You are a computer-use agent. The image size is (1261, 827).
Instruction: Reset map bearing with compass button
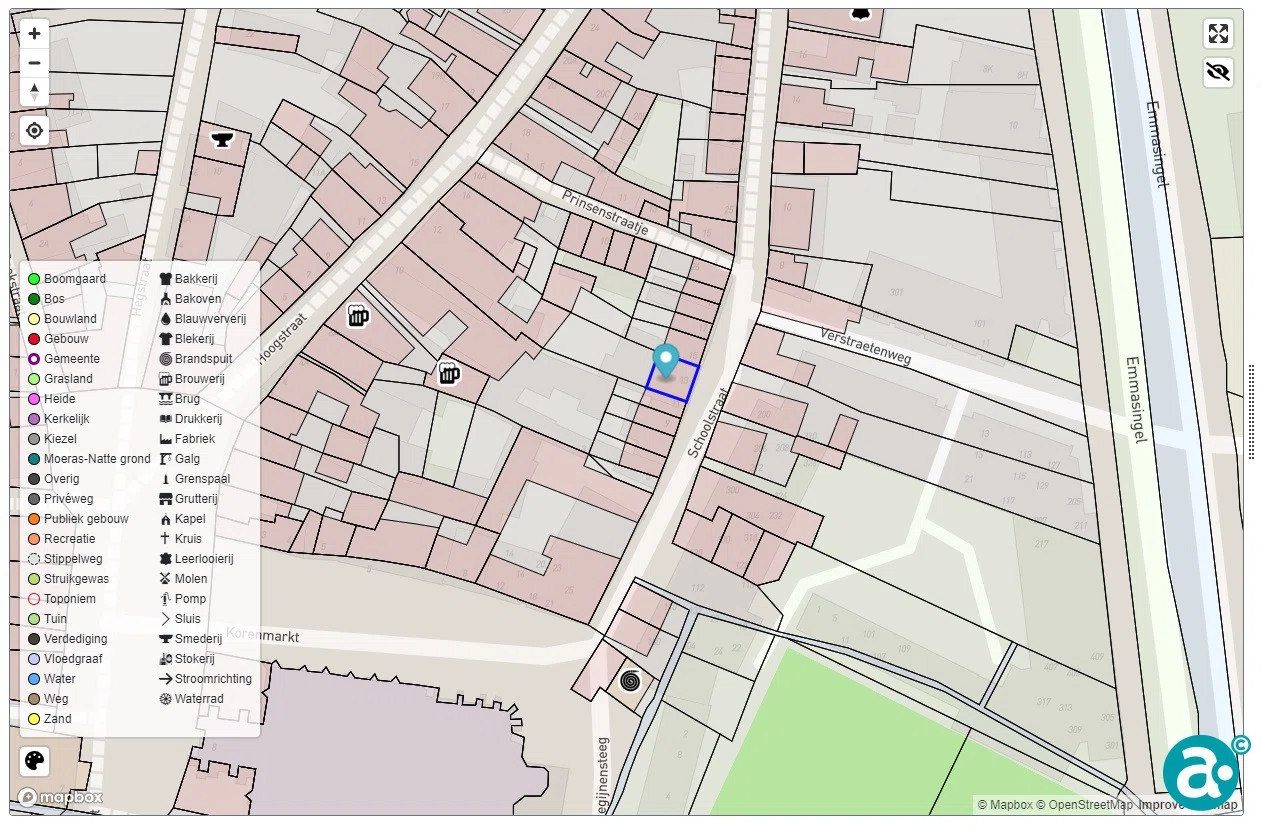tap(35, 92)
